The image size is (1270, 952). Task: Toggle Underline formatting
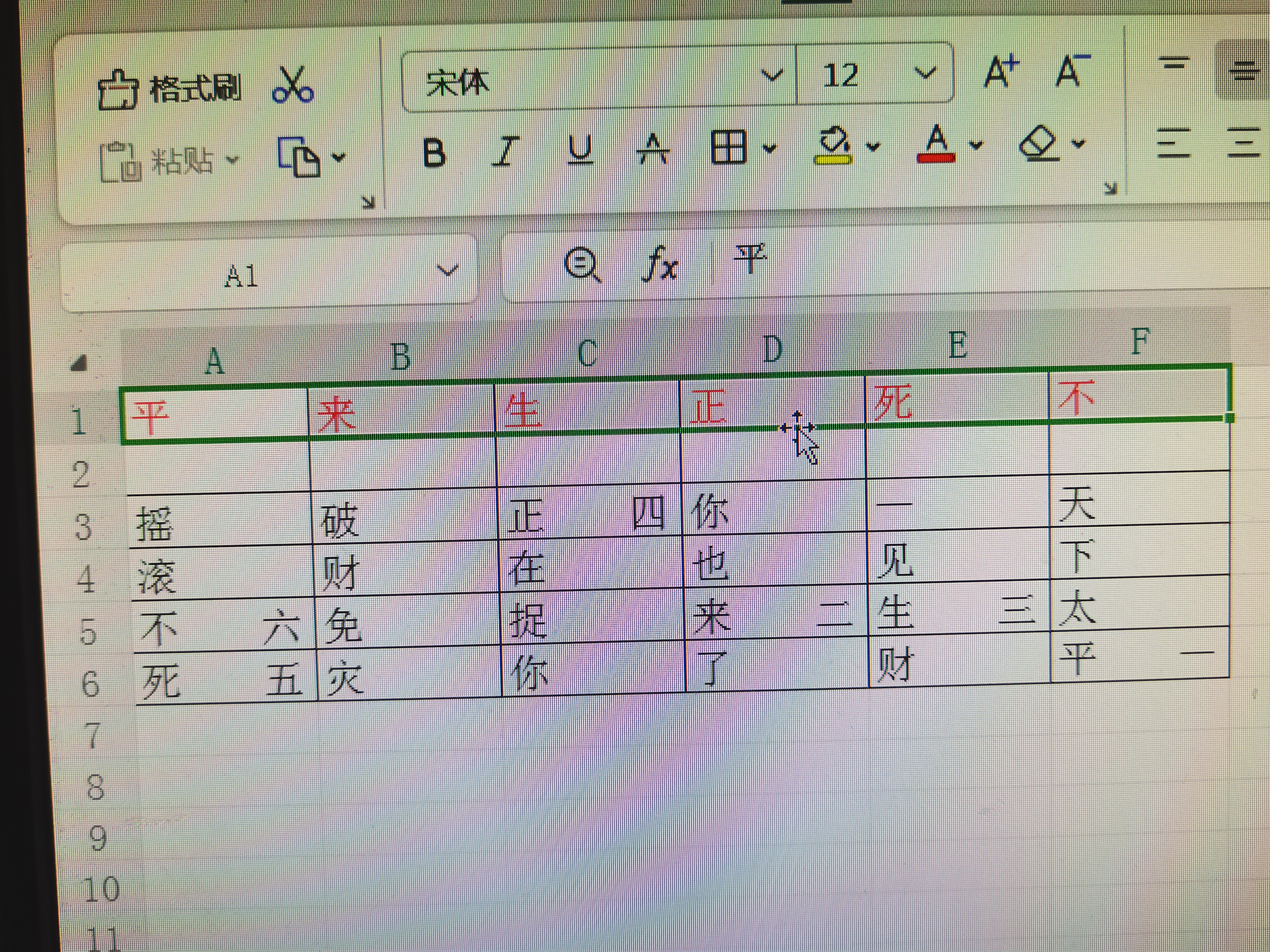580,149
